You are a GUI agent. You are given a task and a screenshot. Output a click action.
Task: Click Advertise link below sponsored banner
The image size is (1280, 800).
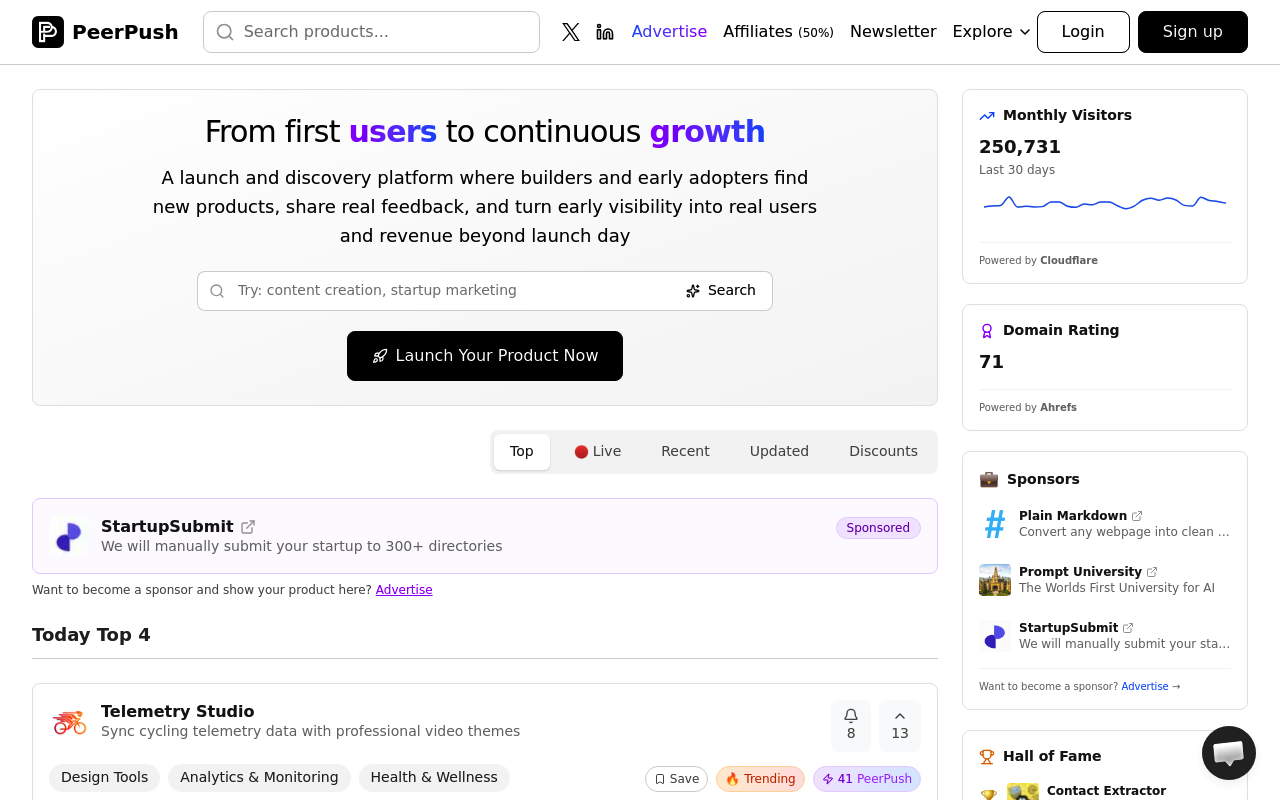pyautogui.click(x=404, y=590)
